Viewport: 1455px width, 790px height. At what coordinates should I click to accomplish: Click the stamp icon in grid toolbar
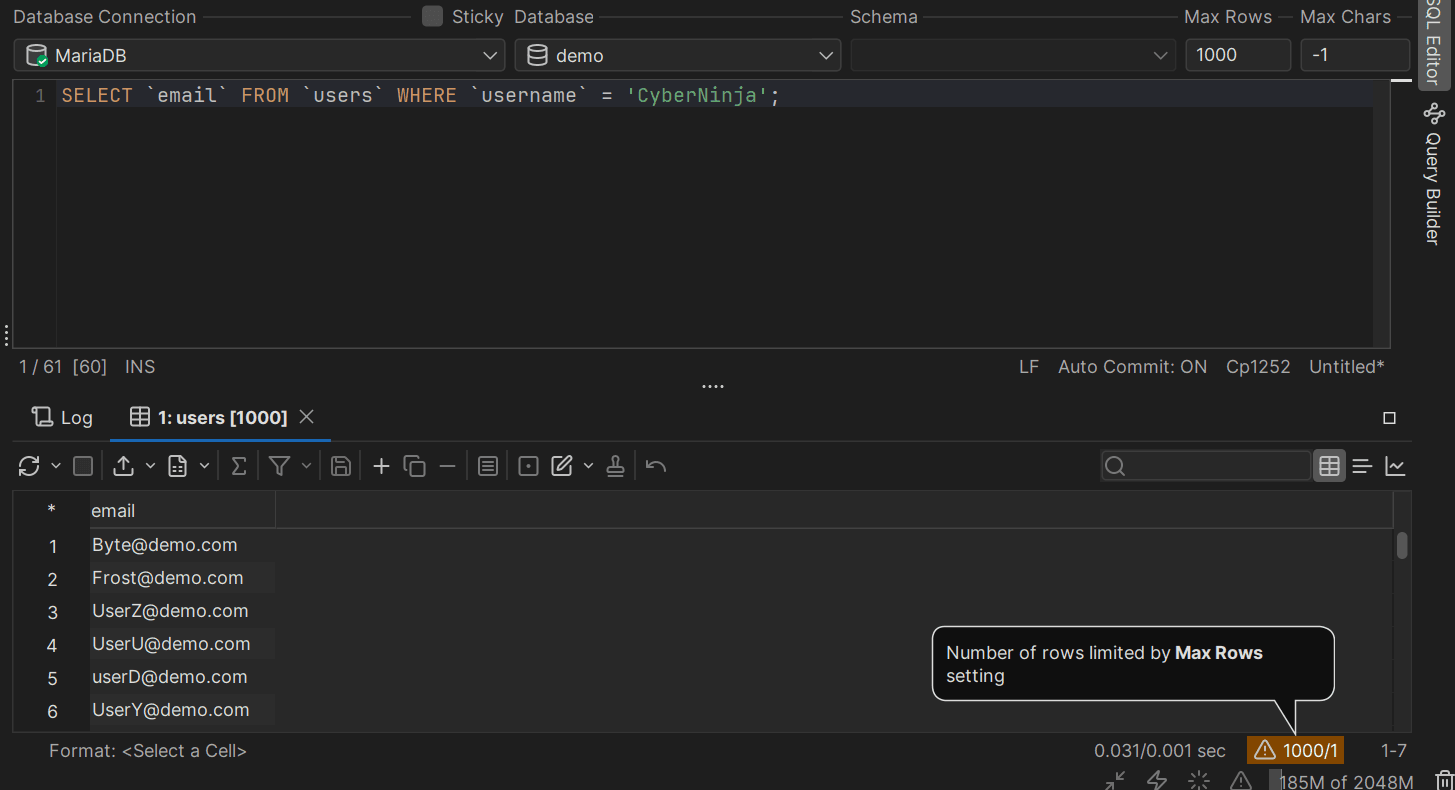(616, 466)
